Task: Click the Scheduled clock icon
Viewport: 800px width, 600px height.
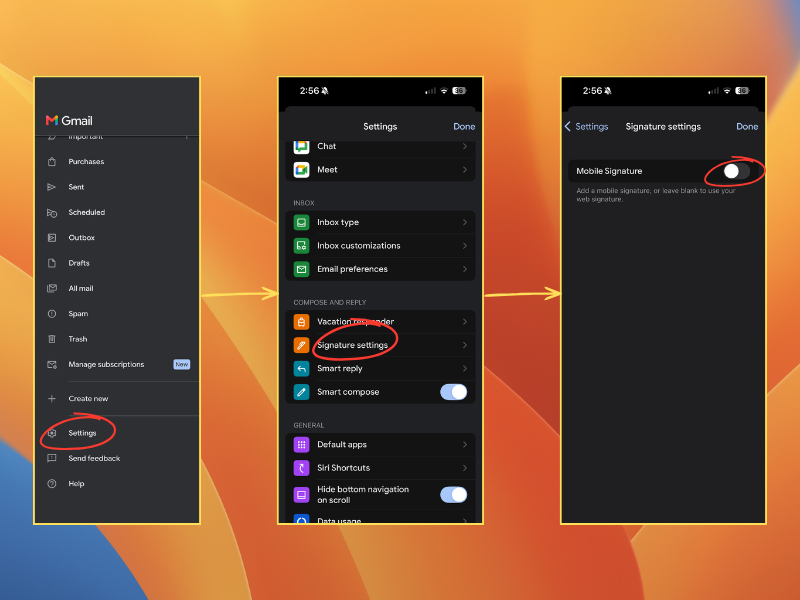Action: pos(52,213)
